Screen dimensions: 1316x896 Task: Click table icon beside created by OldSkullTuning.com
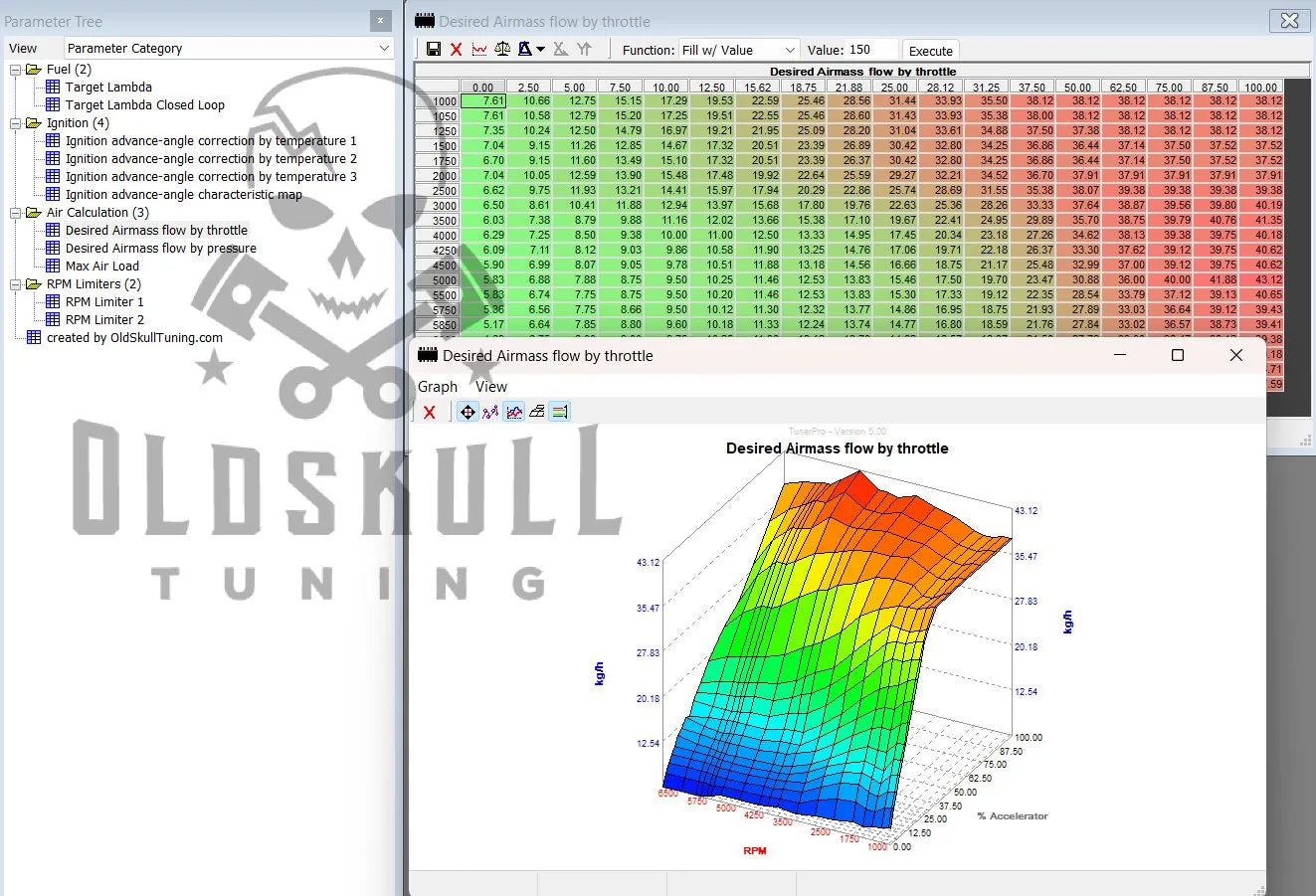click(34, 338)
